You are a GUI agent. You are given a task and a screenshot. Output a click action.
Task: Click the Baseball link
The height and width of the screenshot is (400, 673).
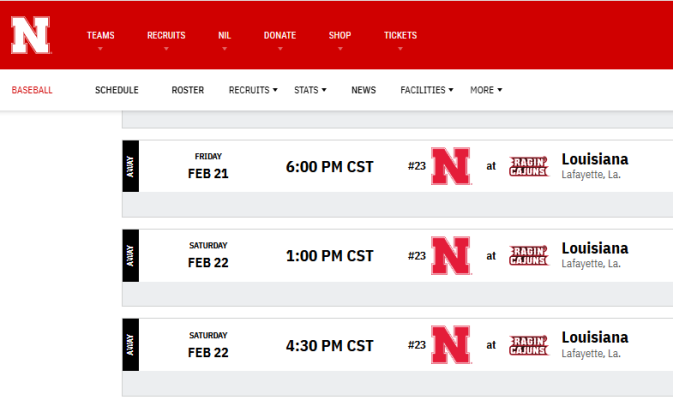point(32,90)
